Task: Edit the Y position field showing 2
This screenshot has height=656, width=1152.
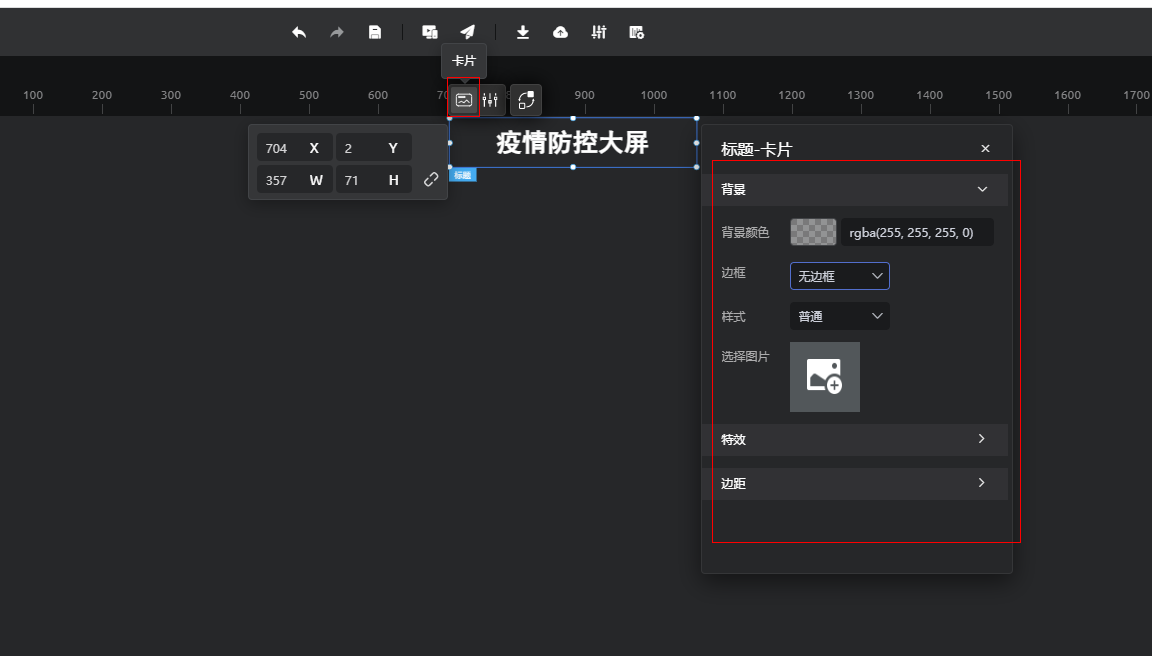Action: 373,148
